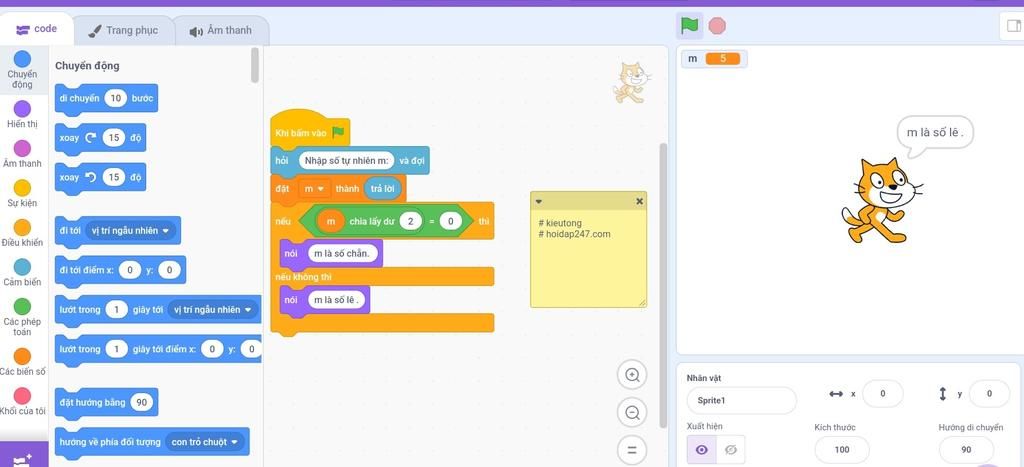1024x467 pixels.
Task: Select the Các phép toán category
Action: pyautogui.click(x=22, y=317)
